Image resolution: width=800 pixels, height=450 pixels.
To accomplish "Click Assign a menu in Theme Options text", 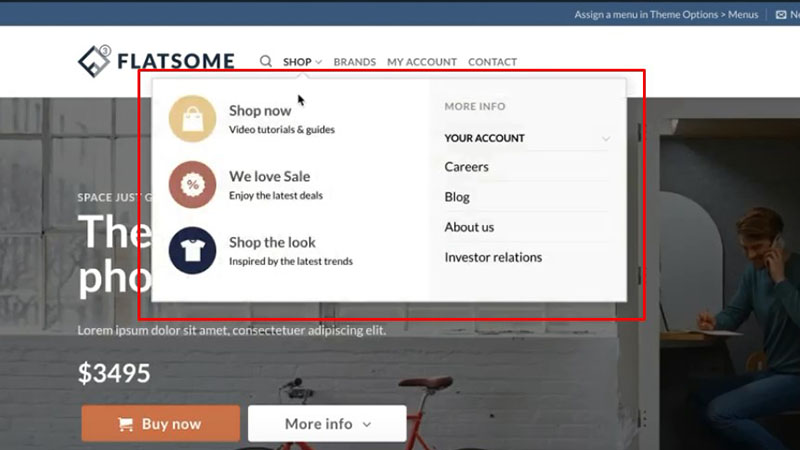I will tap(666, 15).
